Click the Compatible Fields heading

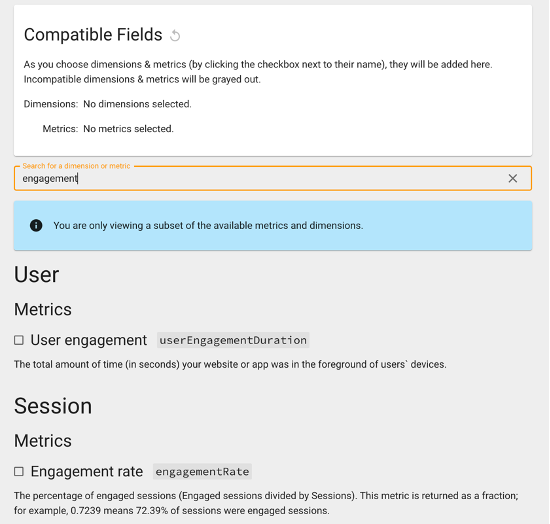[x=93, y=35]
